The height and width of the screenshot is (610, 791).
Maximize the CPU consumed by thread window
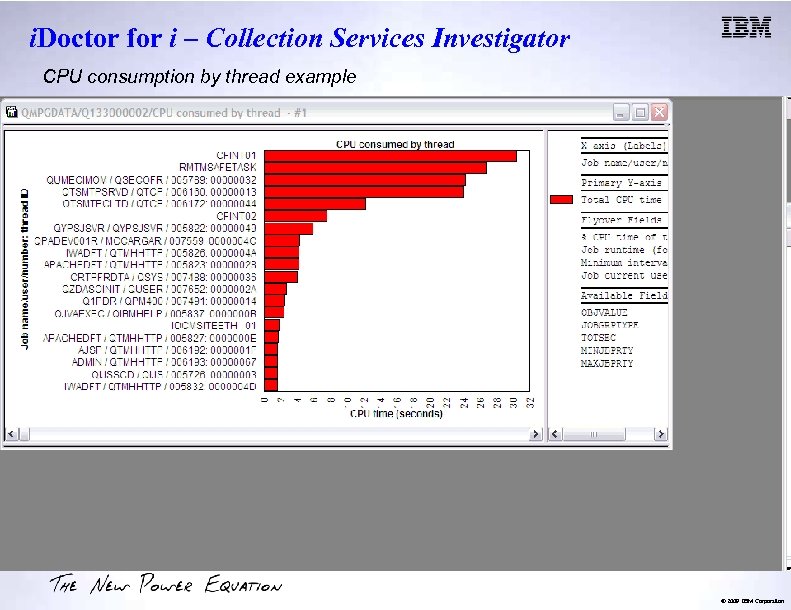click(640, 112)
